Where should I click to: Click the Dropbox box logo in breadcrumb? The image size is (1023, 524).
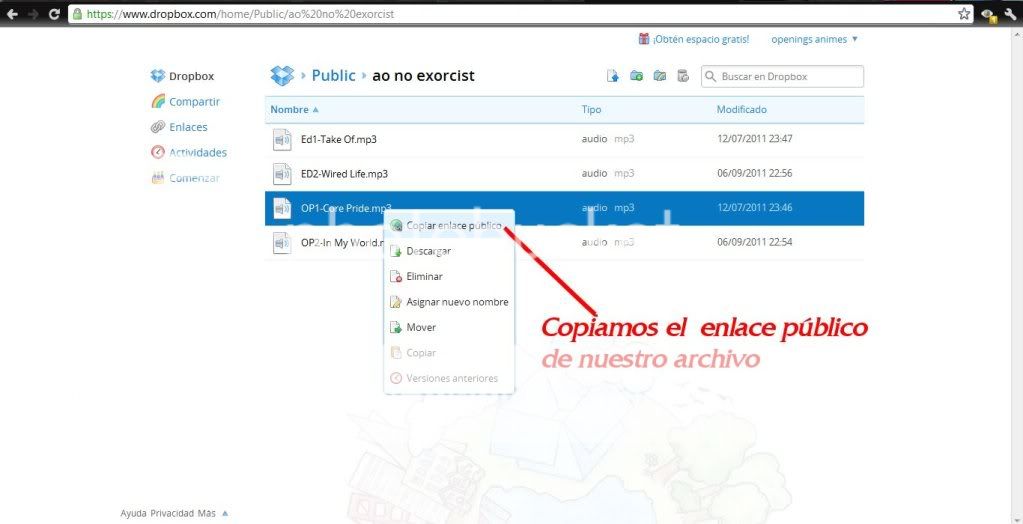click(x=282, y=76)
